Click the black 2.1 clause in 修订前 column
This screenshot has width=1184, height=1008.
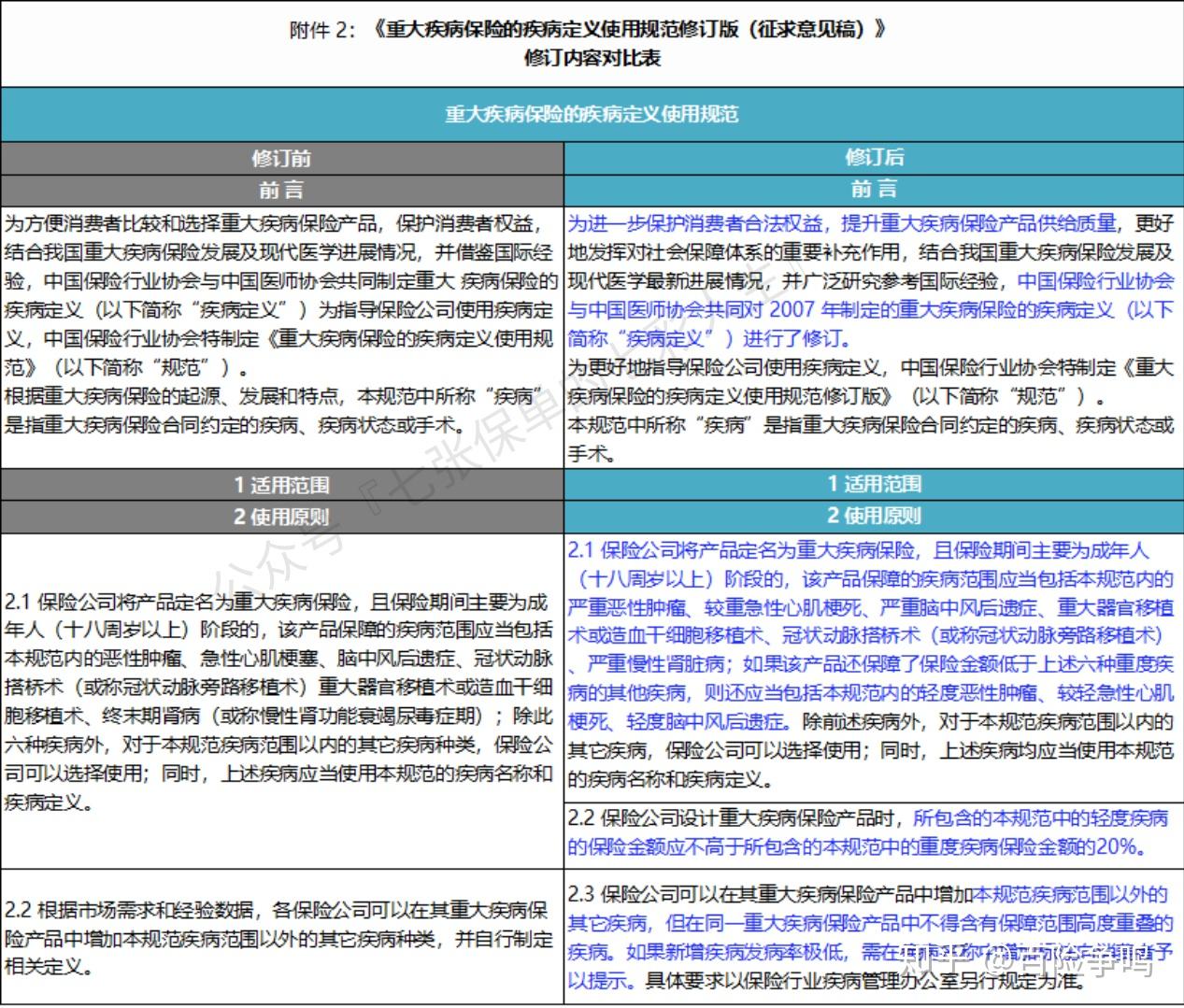point(281,702)
